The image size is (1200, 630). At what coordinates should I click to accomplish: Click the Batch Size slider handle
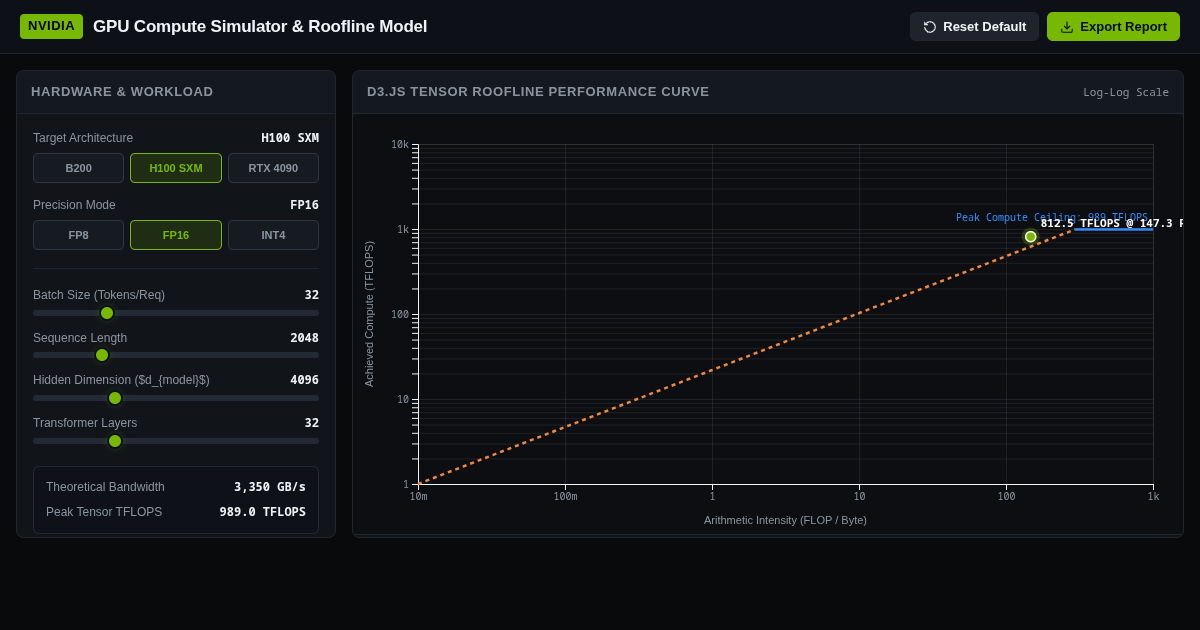[x=107, y=313]
